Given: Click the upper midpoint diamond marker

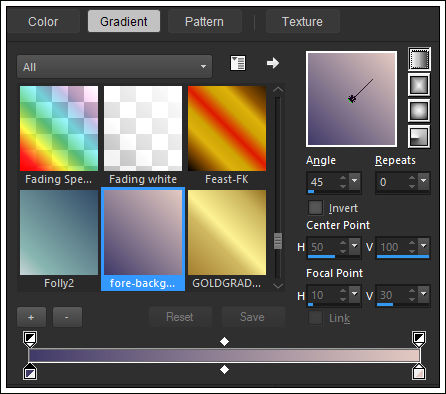Looking at the screenshot, I should (224, 341).
